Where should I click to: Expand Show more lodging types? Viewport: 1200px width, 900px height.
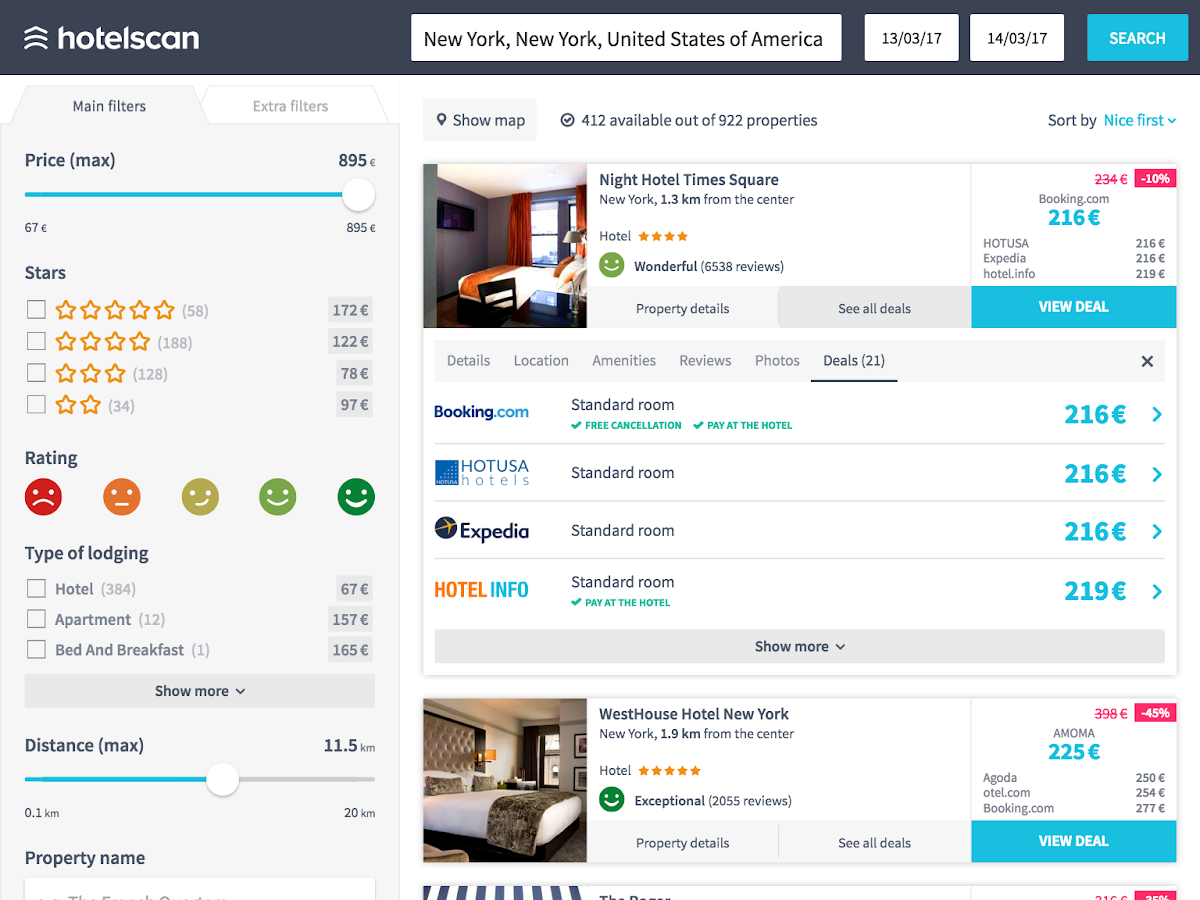click(200, 691)
